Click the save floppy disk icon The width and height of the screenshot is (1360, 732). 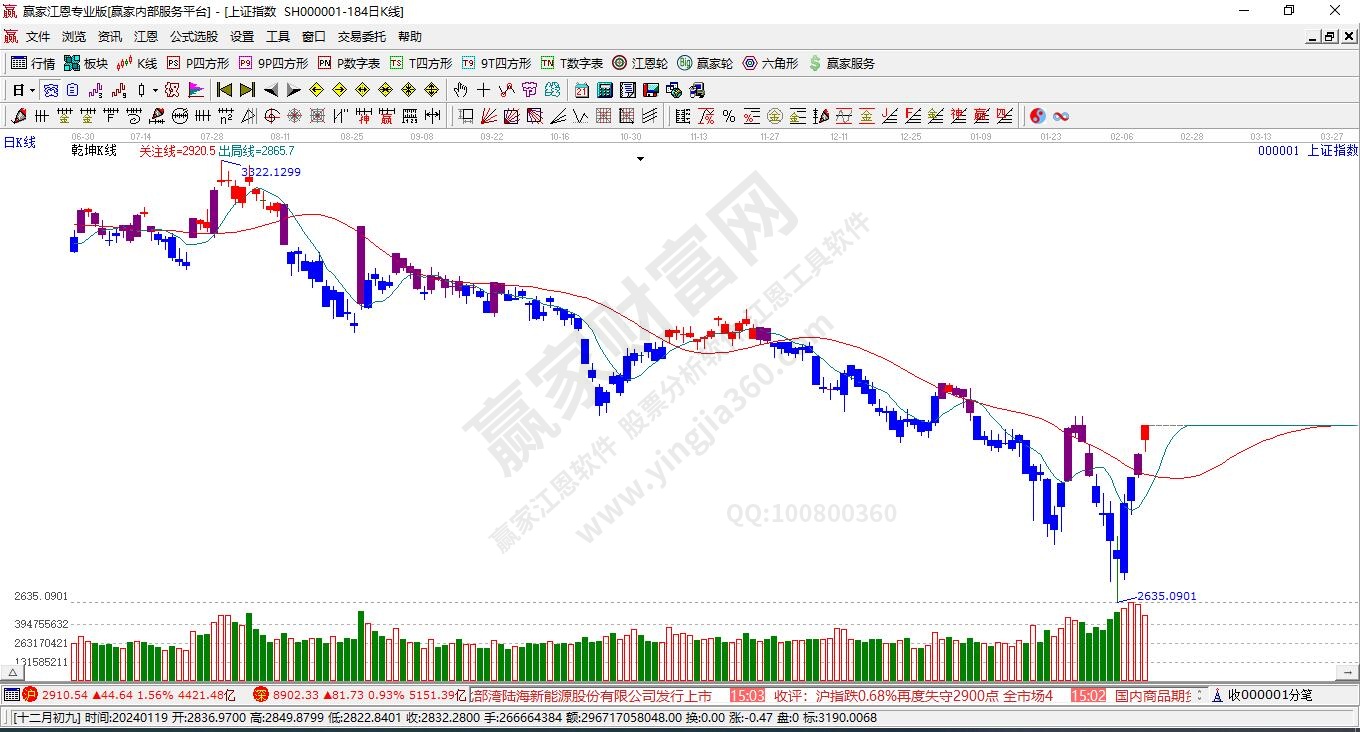pos(651,90)
